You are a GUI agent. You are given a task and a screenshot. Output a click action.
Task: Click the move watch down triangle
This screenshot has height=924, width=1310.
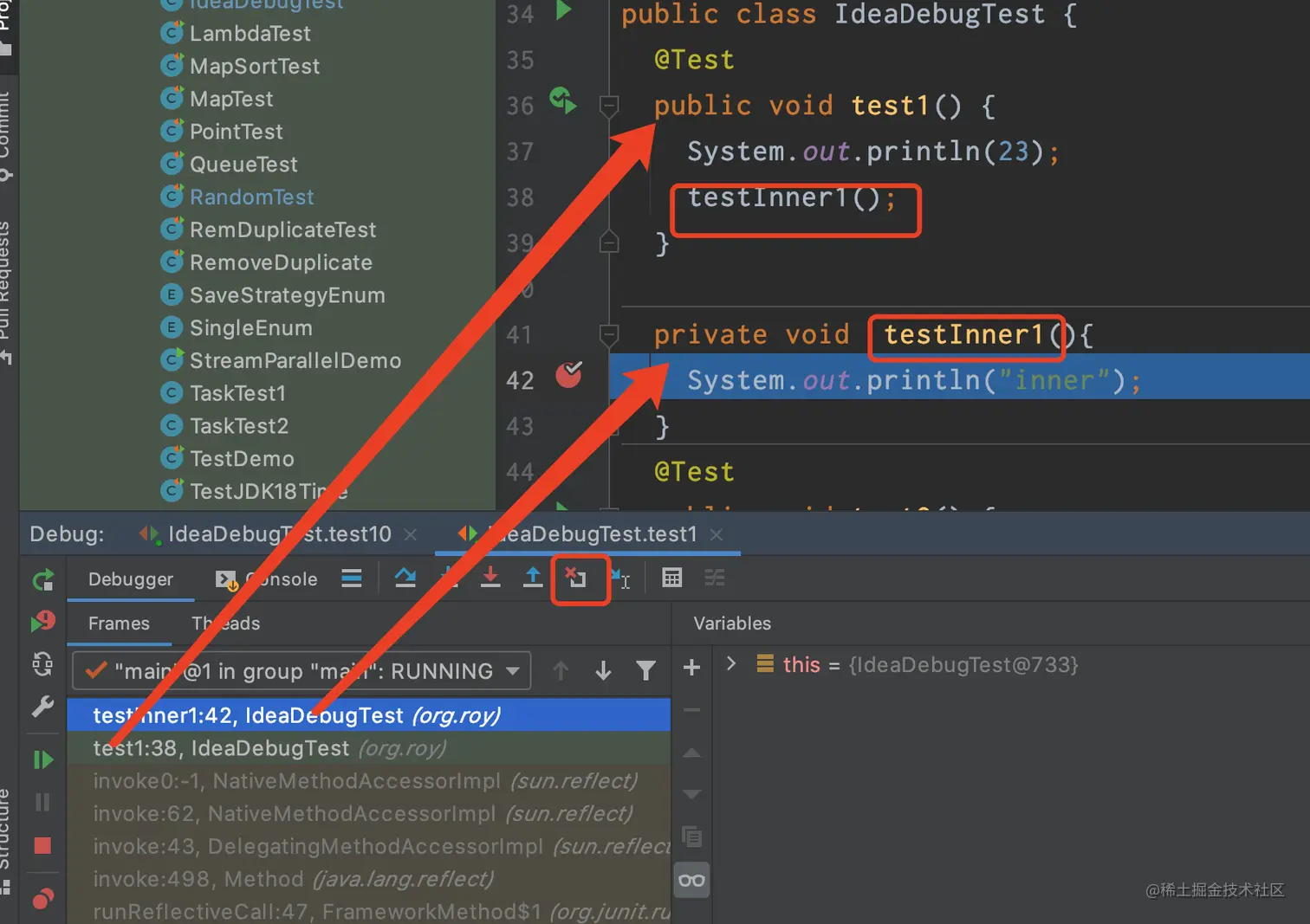(x=692, y=794)
